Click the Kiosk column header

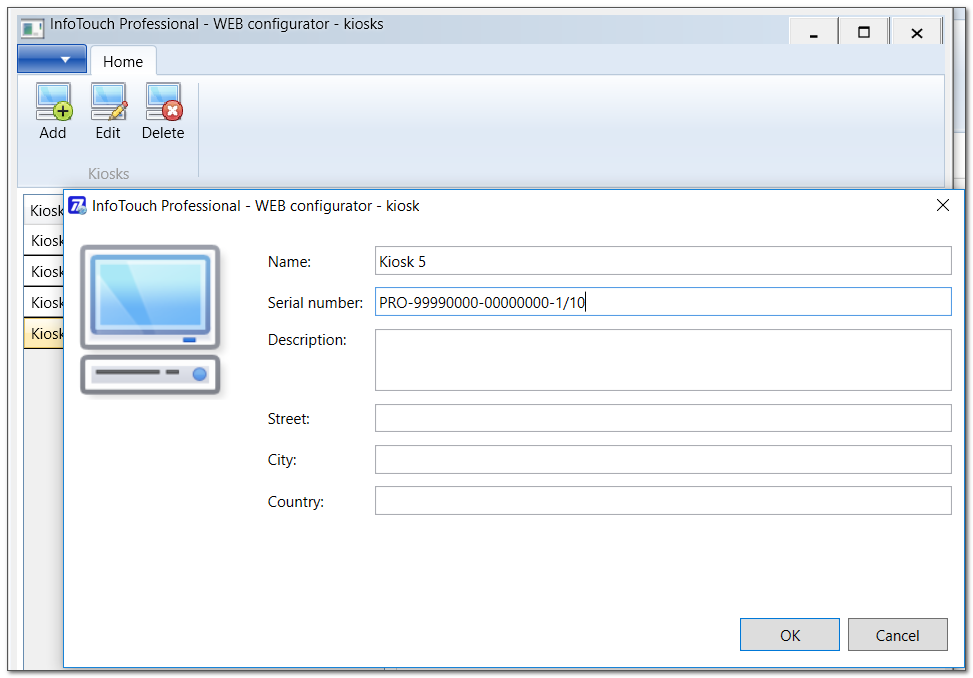(x=45, y=210)
